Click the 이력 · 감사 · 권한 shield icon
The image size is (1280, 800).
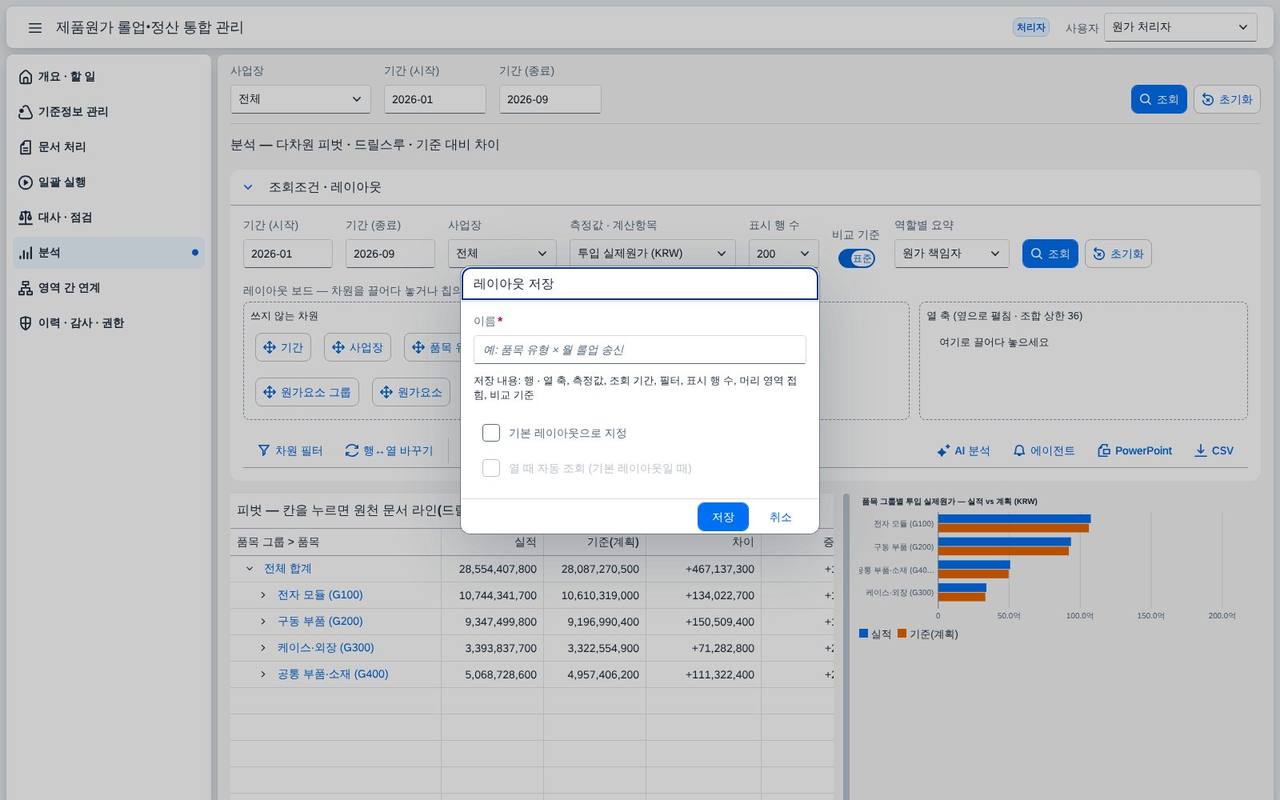click(x=26, y=323)
